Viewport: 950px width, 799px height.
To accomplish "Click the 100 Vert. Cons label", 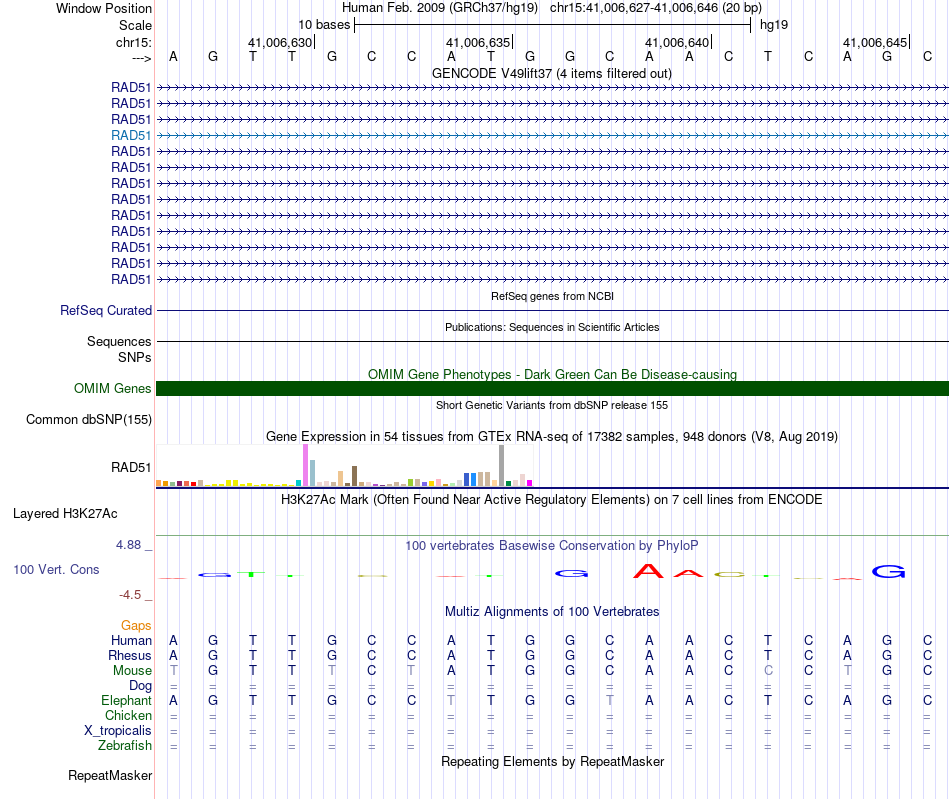I will pos(56,569).
